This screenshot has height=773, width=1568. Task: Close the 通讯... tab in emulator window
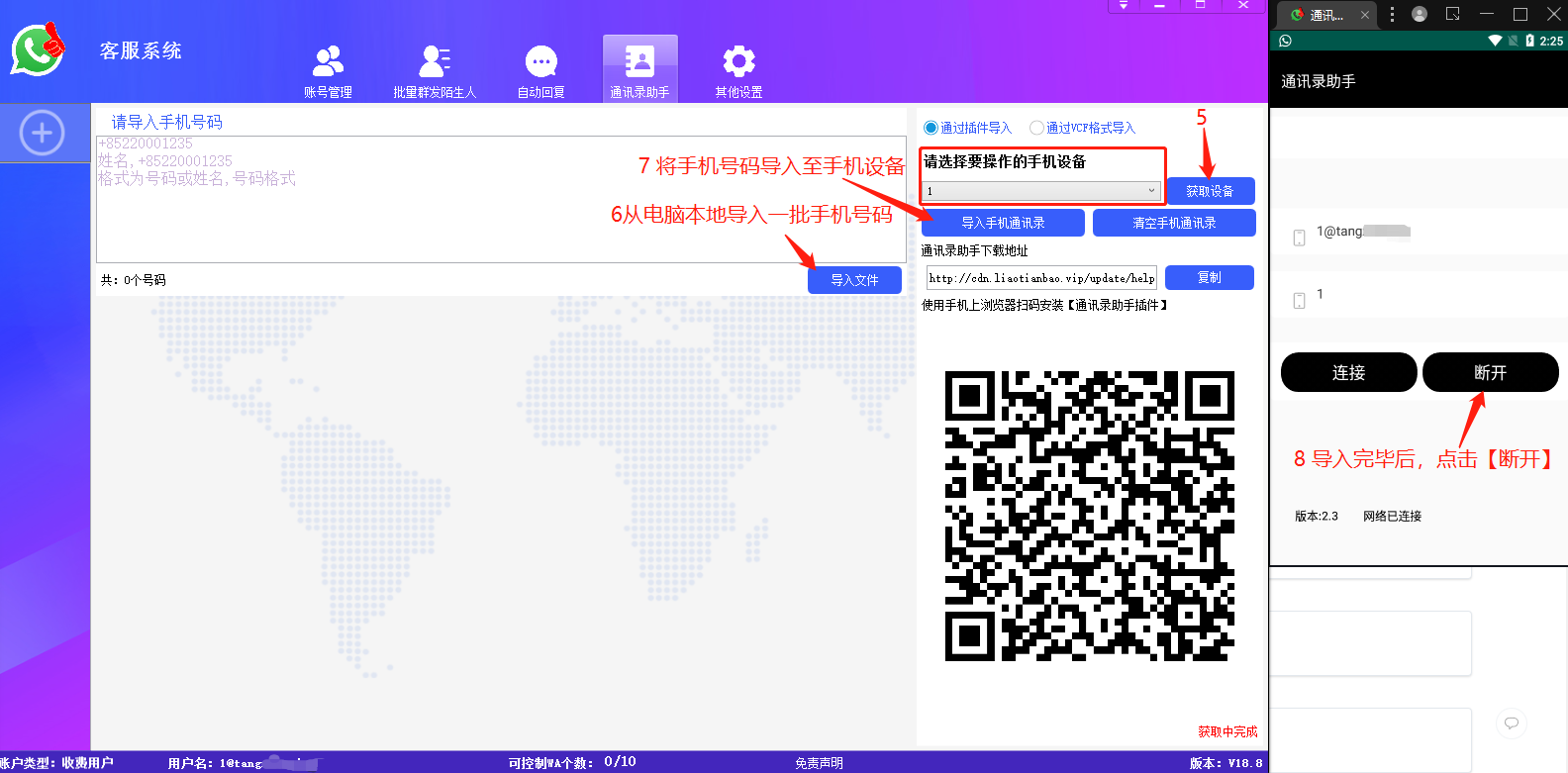1365,15
